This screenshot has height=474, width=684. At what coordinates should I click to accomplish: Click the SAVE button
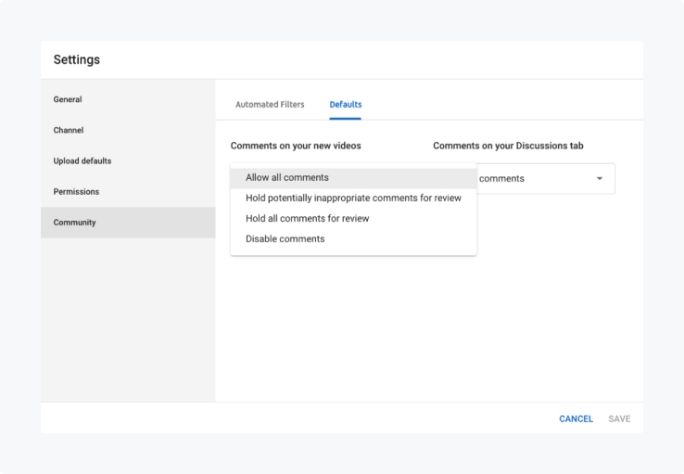click(619, 419)
